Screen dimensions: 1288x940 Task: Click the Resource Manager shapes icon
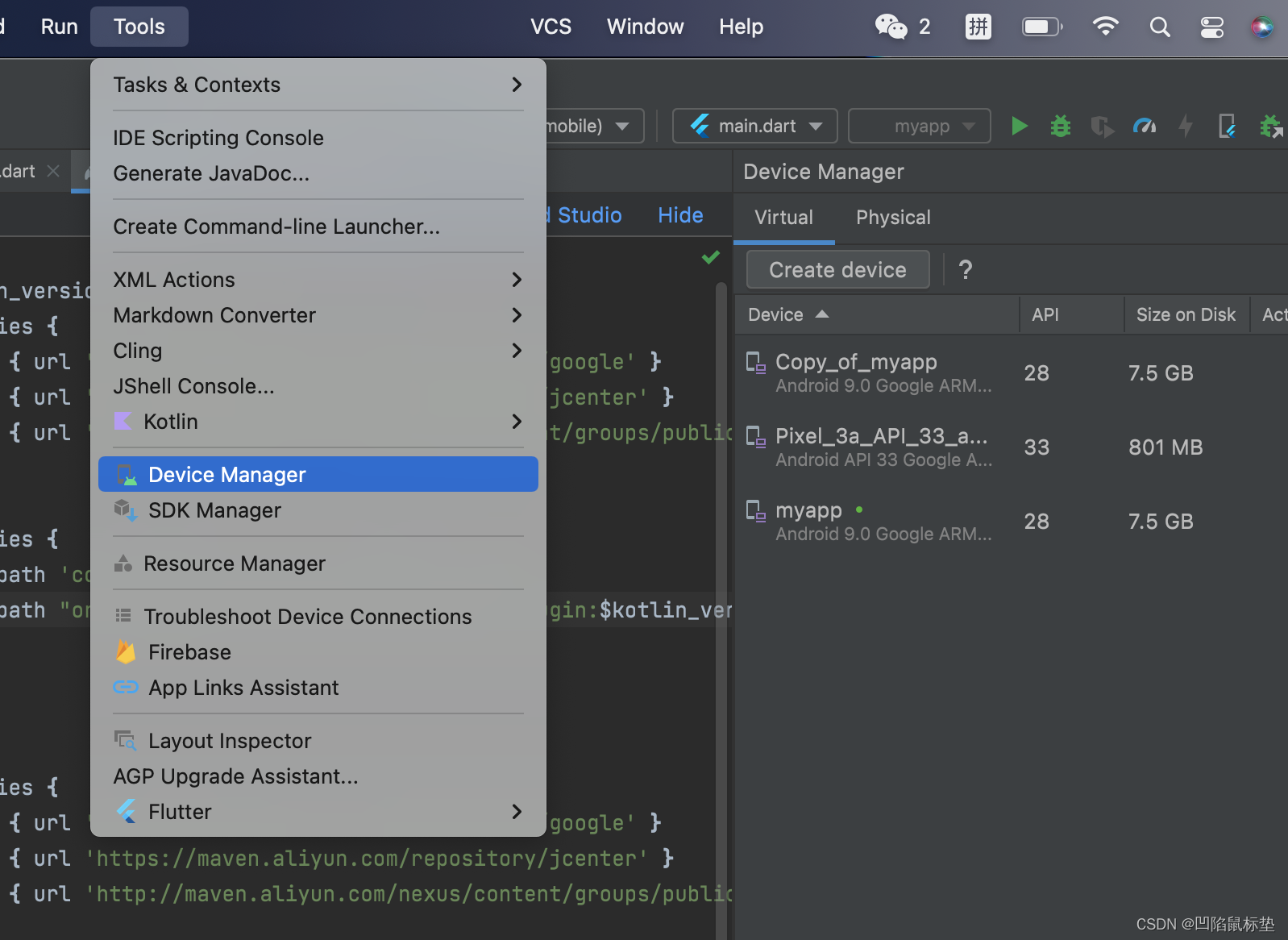(x=123, y=563)
